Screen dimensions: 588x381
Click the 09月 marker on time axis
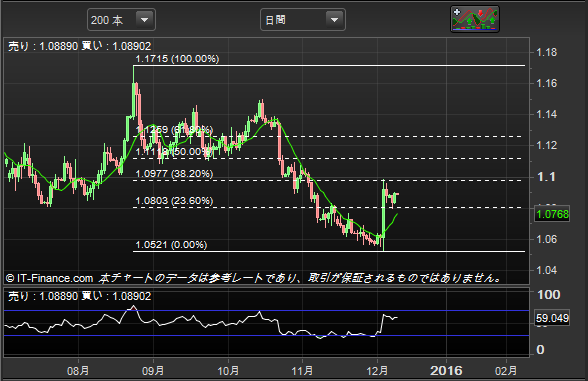tap(153, 371)
